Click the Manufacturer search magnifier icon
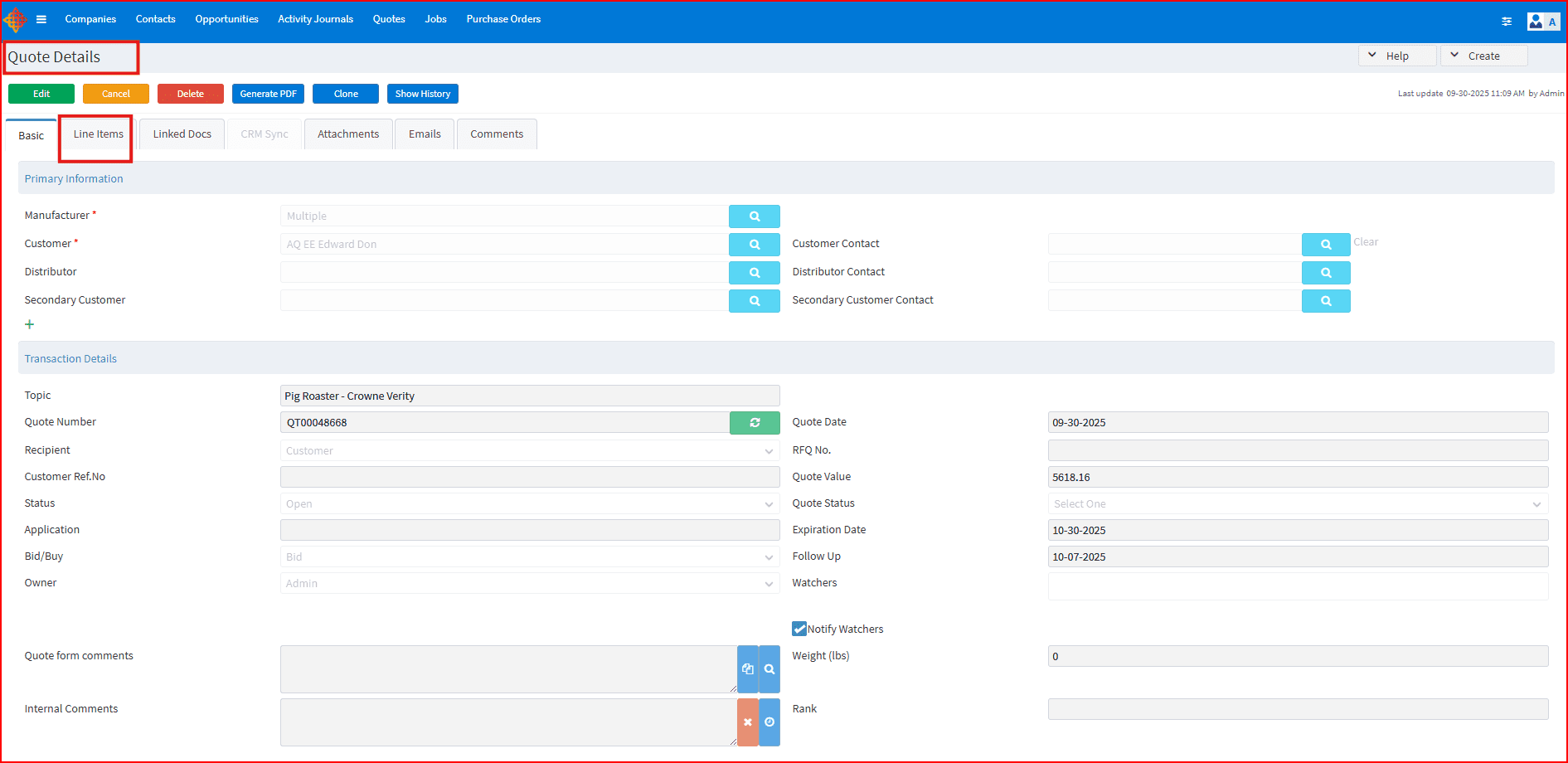 pos(754,216)
